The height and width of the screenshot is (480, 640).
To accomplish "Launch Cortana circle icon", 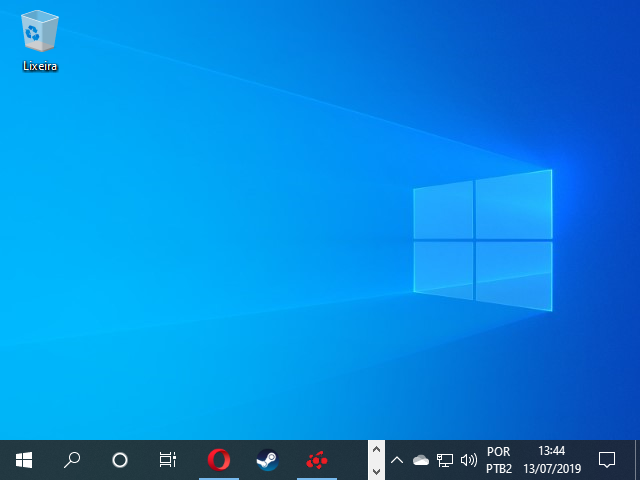I will [120, 460].
